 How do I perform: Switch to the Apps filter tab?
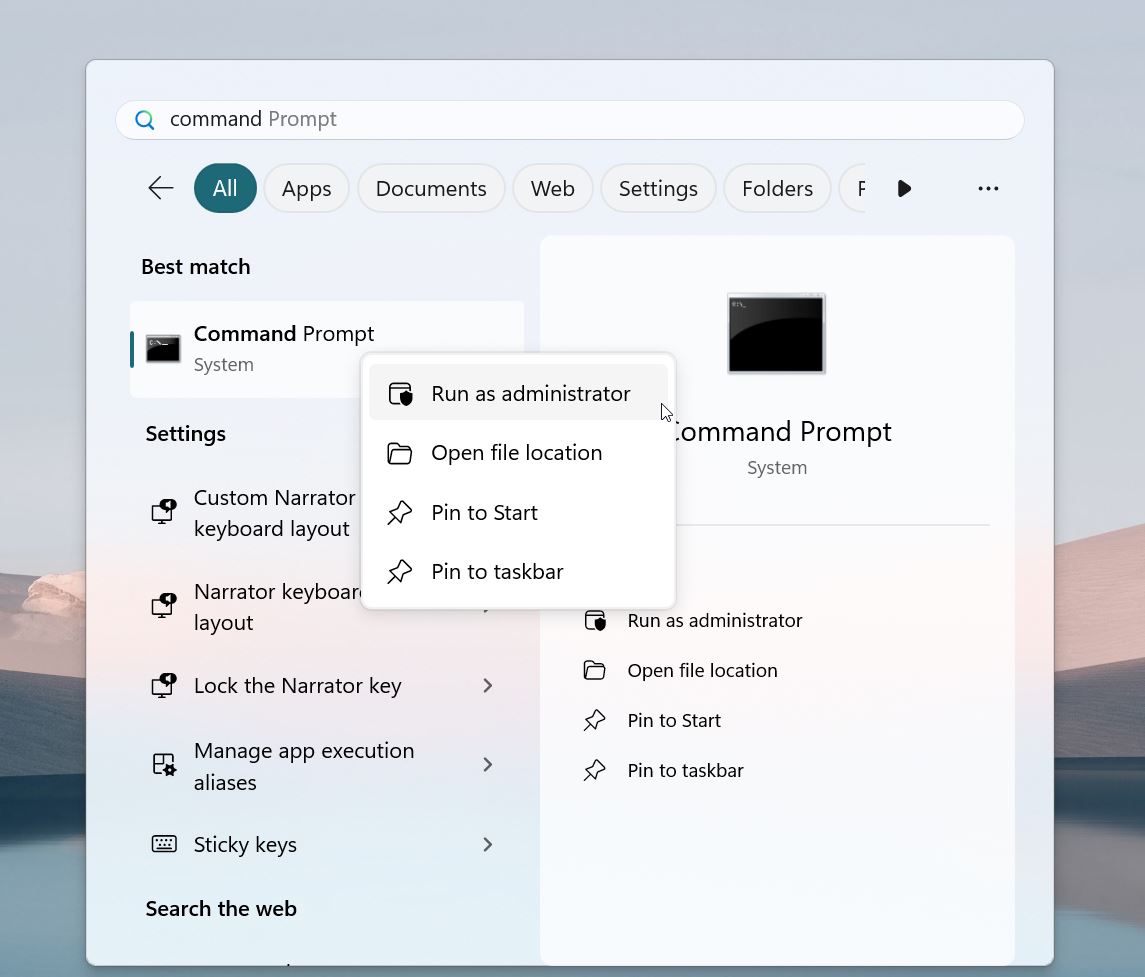307,188
